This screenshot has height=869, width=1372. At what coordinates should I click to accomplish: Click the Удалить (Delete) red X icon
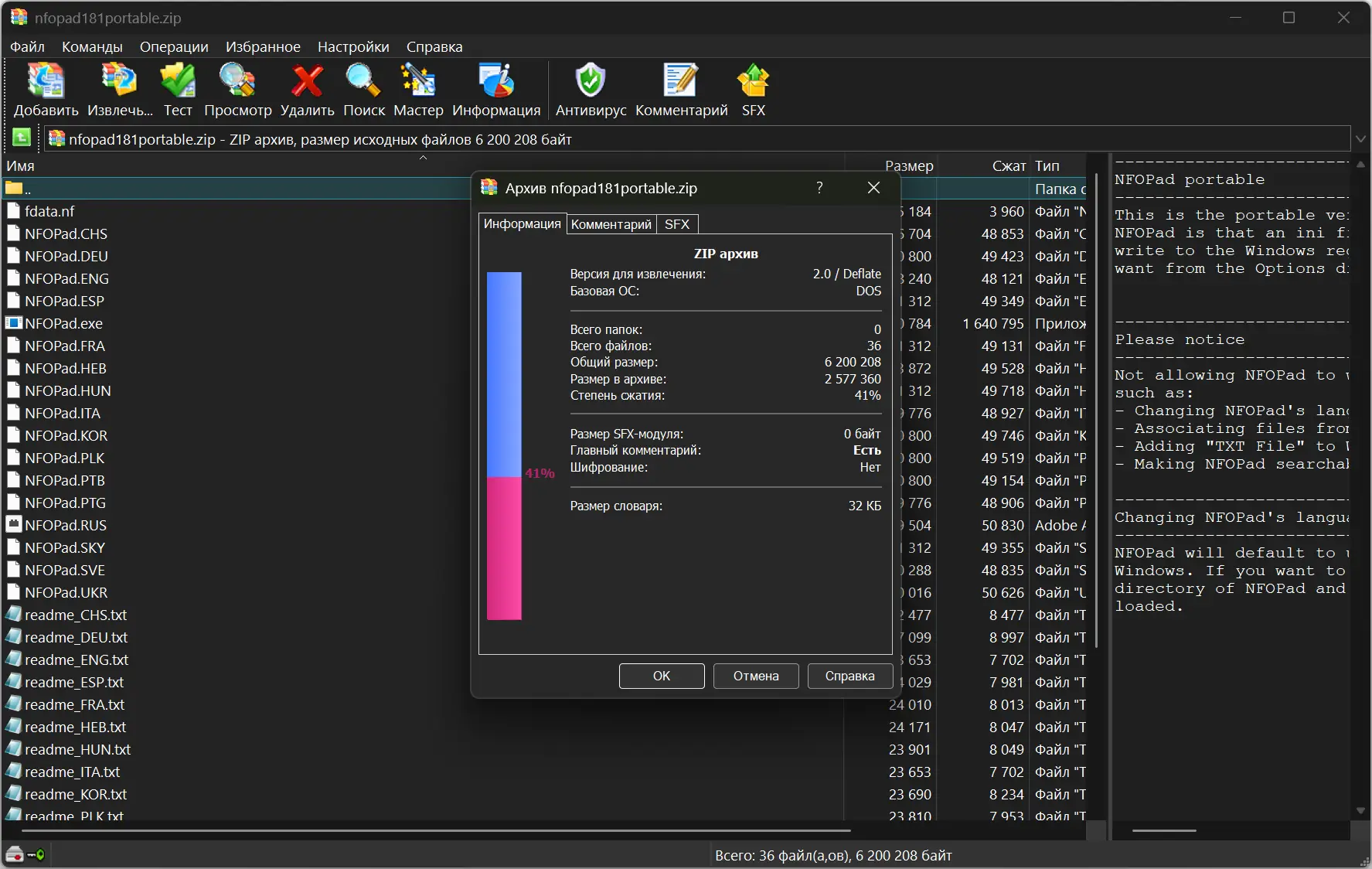tap(307, 81)
